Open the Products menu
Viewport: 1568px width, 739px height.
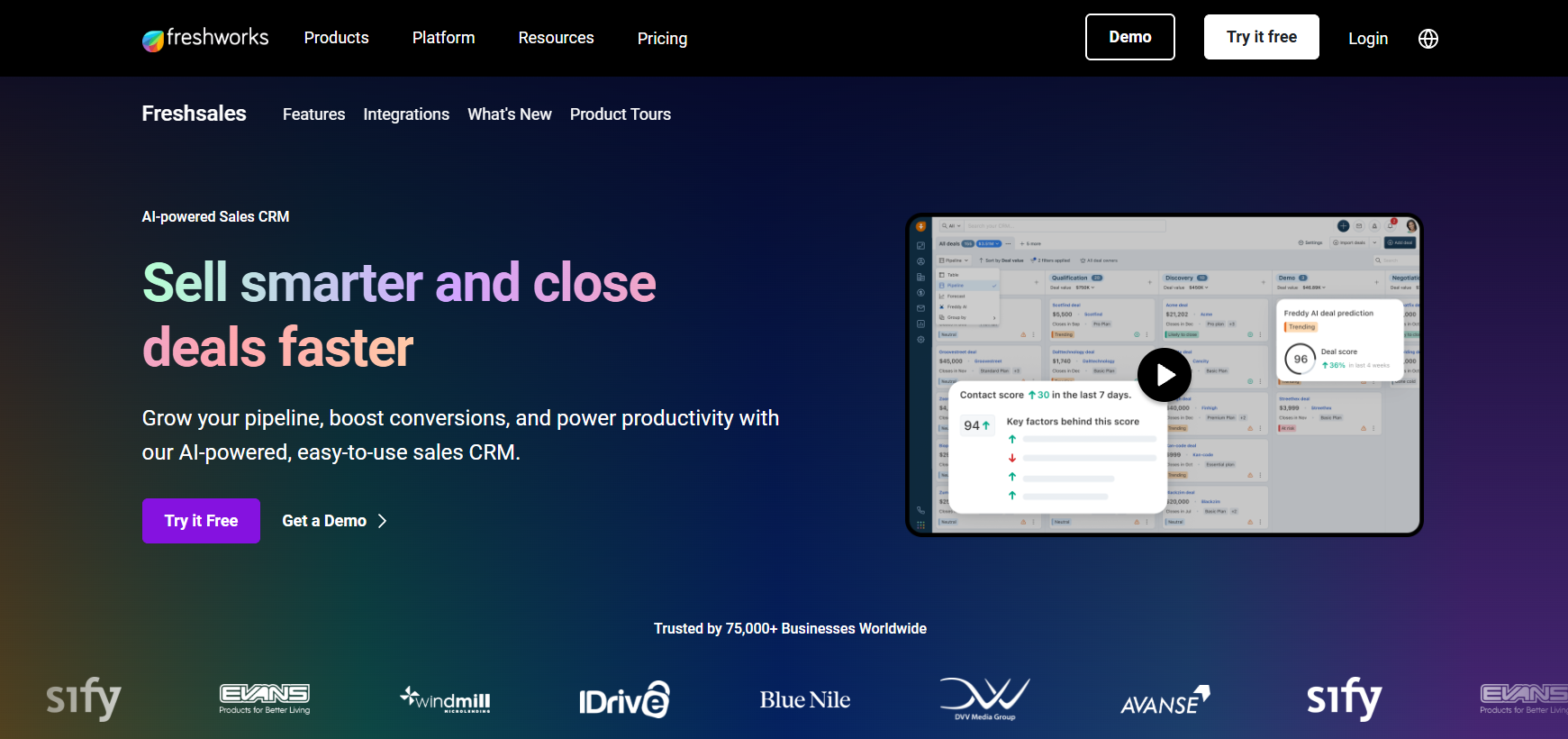tap(336, 38)
